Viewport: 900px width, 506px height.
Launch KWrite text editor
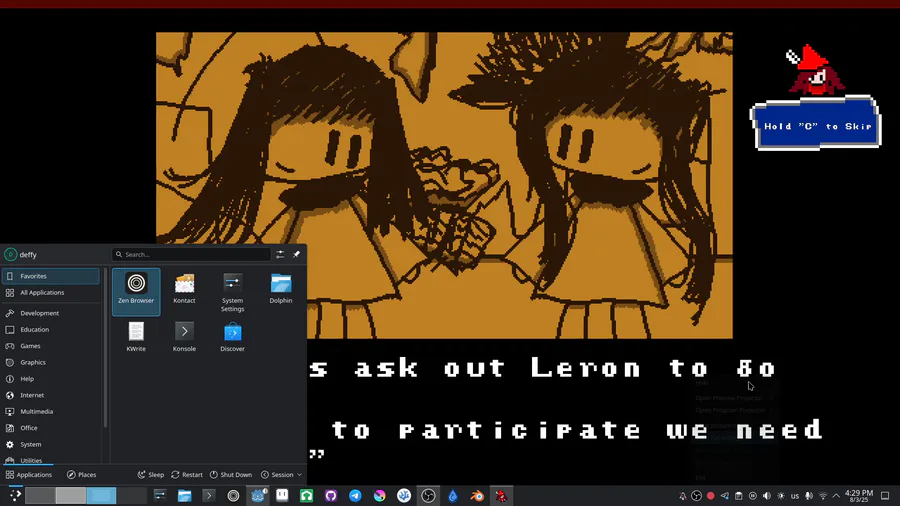pyautogui.click(x=136, y=337)
